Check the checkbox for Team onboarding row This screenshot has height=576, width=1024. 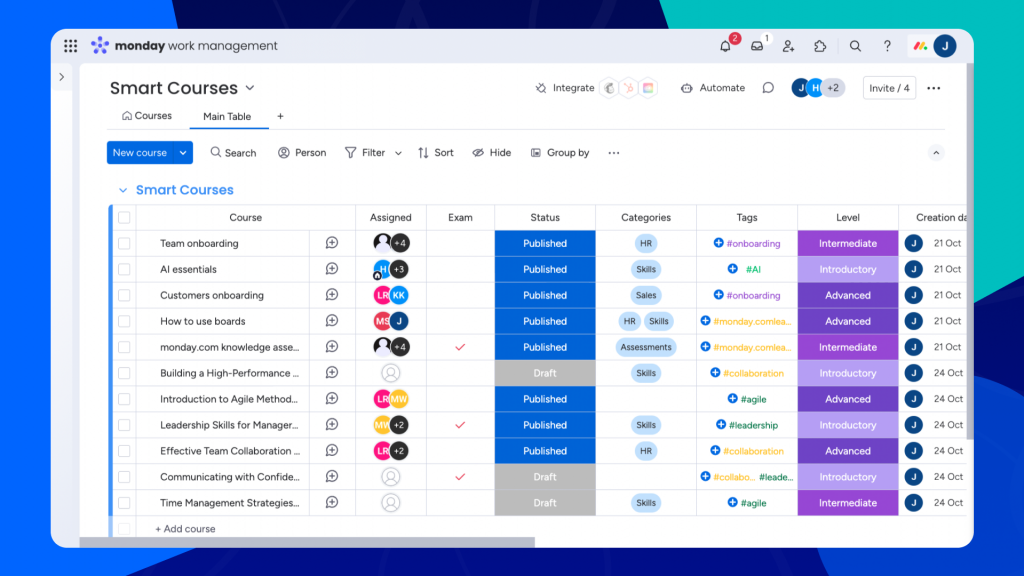coord(125,242)
